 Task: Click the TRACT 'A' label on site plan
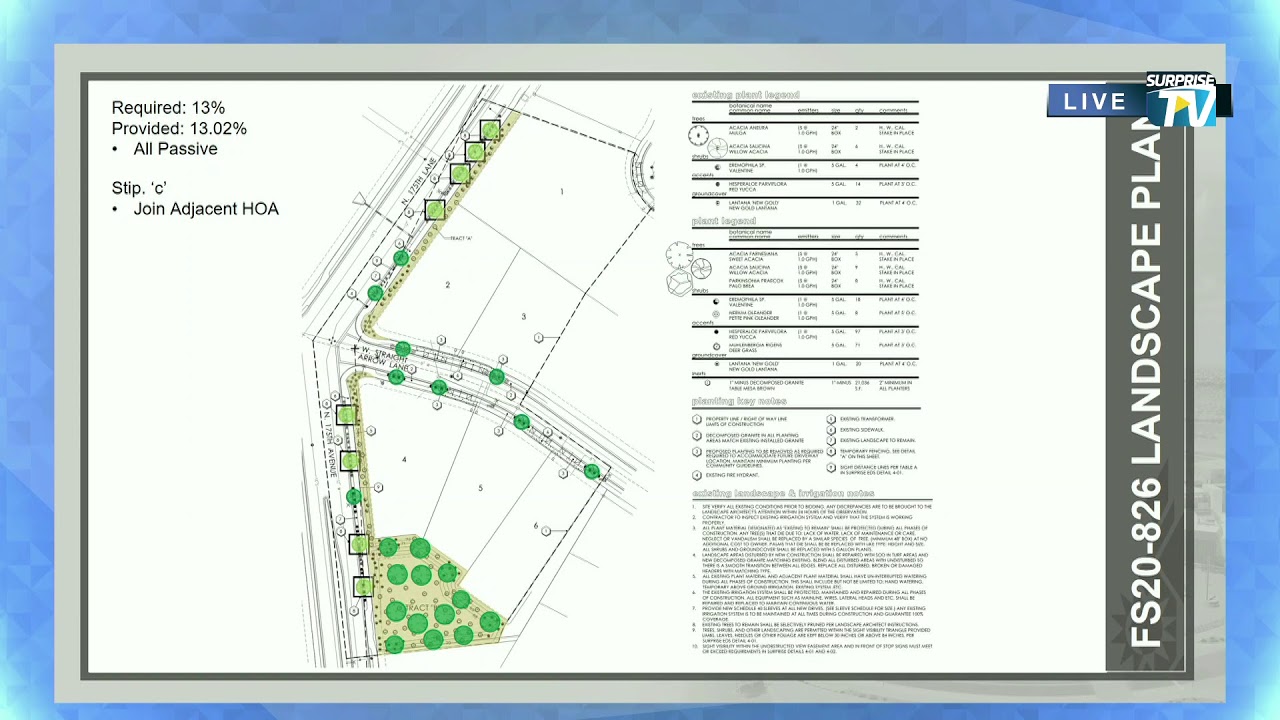(461, 238)
